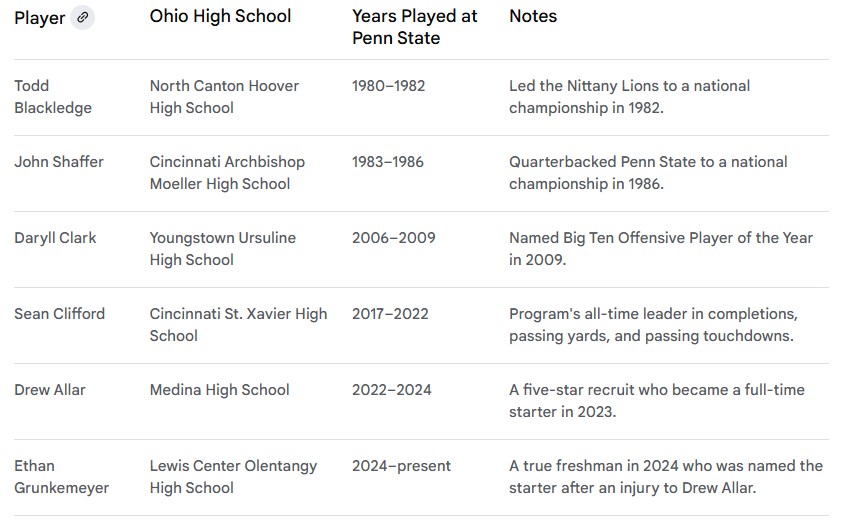Screen dimensions: 846x526
Task: Click the Years Played at Penn State header
Action: pos(414,27)
